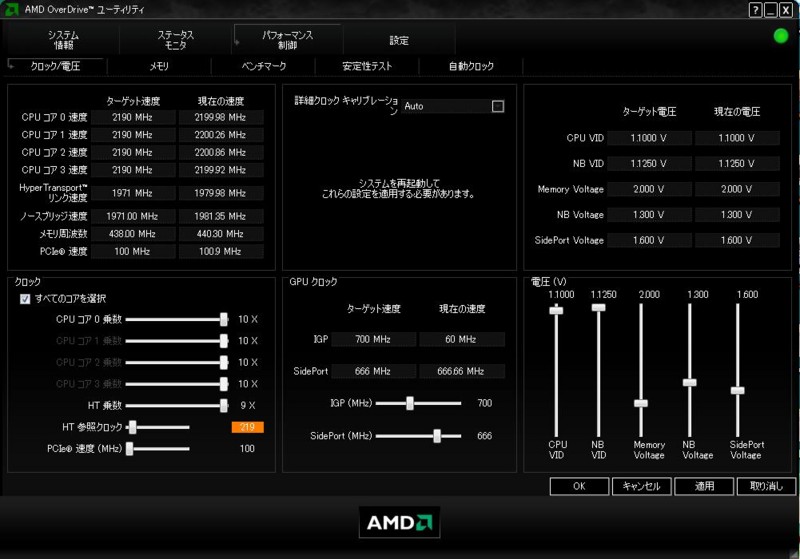
Task: Click the NB VID vertical slider handle
Action: click(x=598, y=308)
